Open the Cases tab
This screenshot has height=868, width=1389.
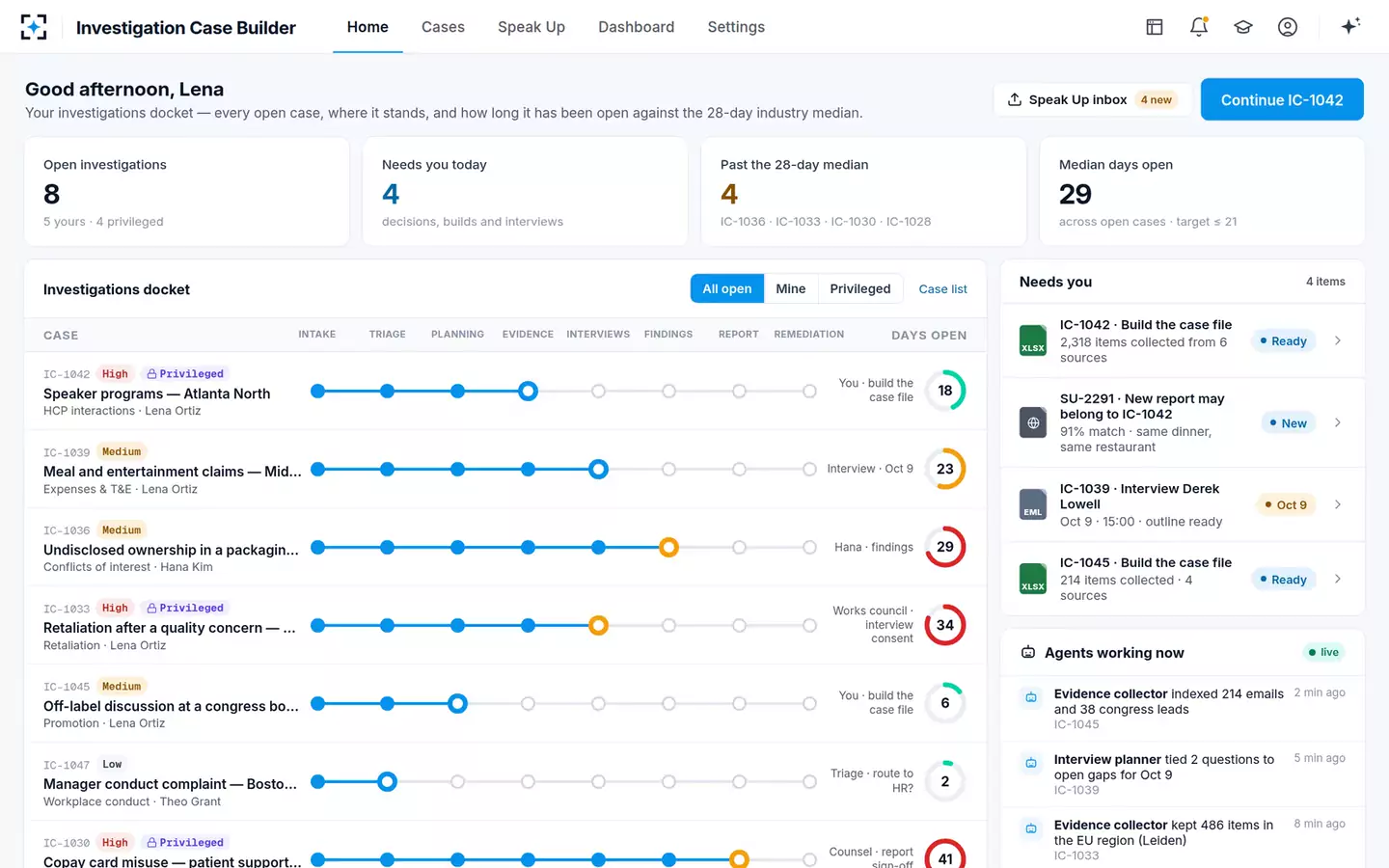[x=443, y=27]
